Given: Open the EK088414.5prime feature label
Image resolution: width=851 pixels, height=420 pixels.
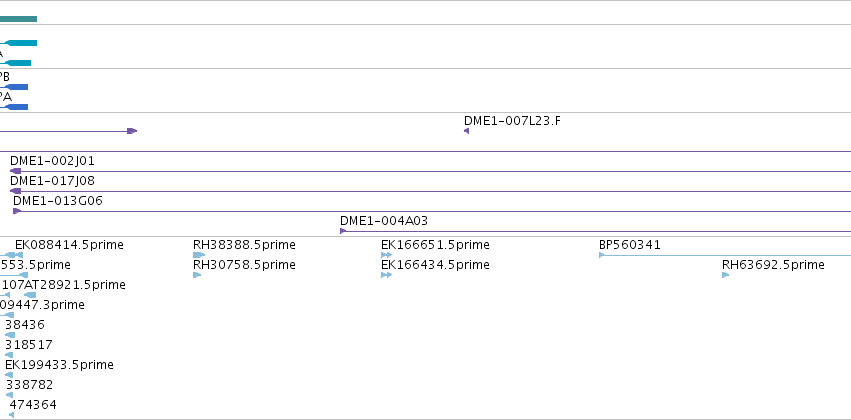Looking at the screenshot, I should [x=69, y=245].
